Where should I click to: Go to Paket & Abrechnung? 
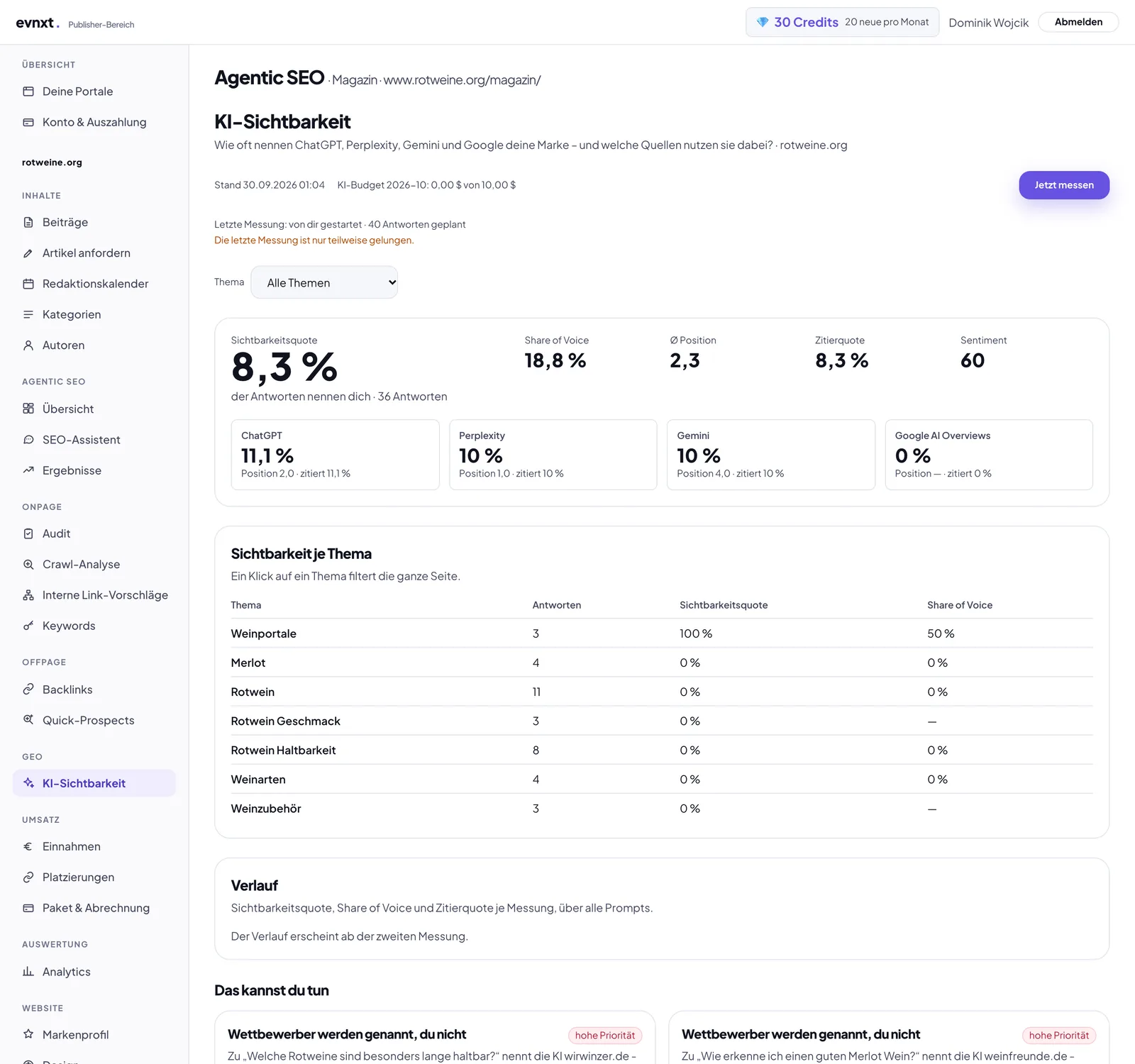[x=94, y=908]
